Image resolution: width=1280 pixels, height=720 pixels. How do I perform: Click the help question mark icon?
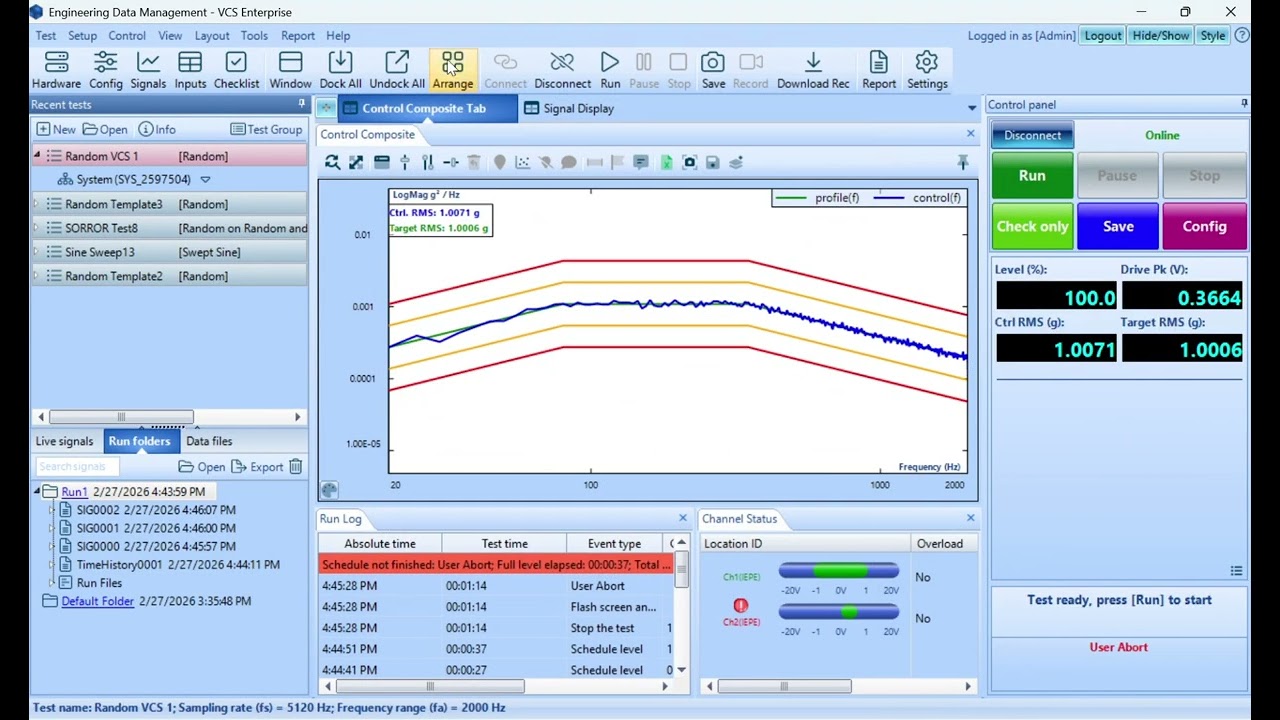[x=1242, y=36]
